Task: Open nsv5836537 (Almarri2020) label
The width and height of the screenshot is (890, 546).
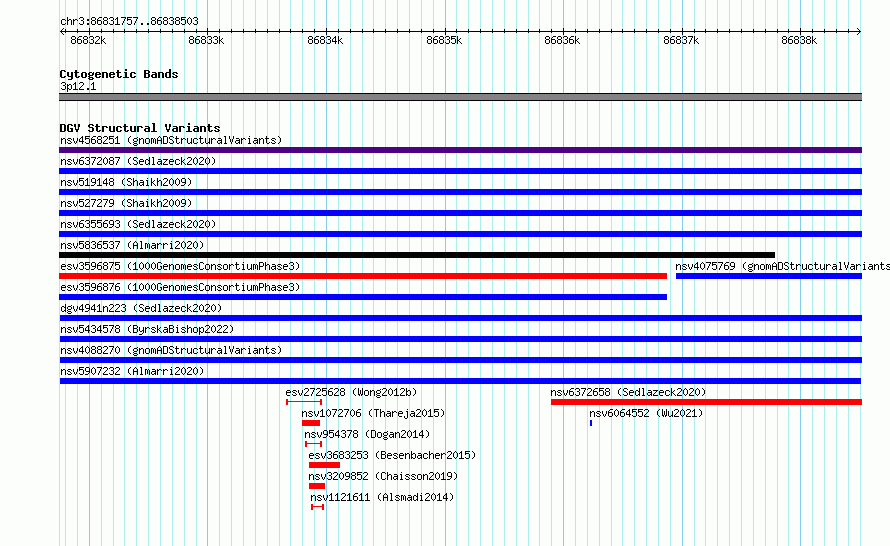Action: 132,245
